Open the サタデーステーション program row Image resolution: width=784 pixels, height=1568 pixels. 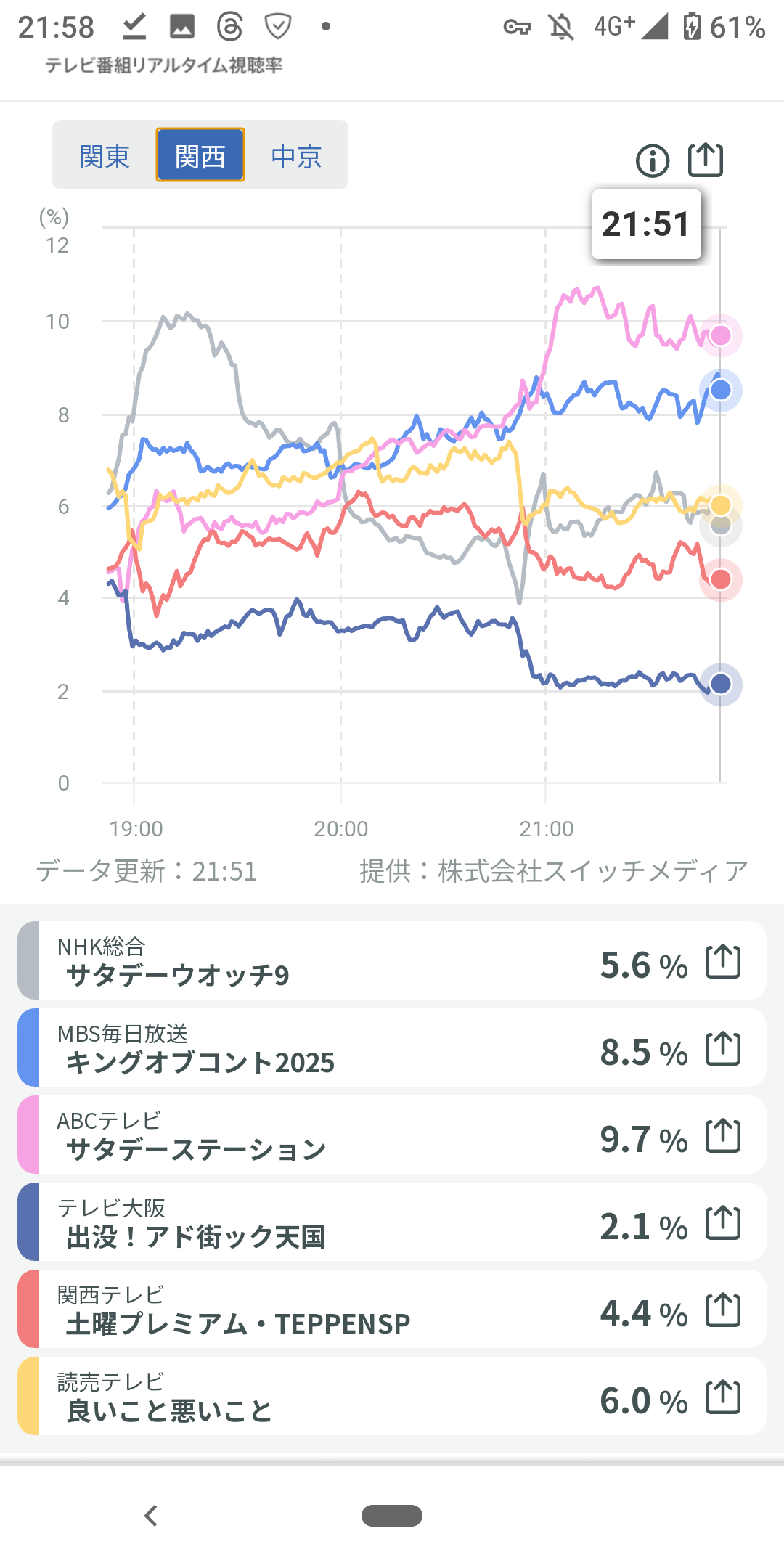[x=327, y=1136]
